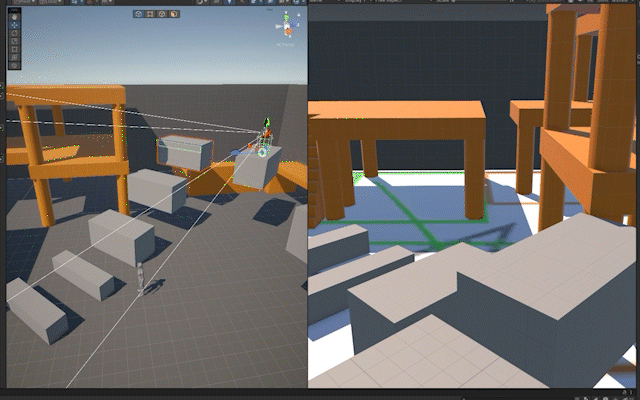Select the Hand view tool
The width and height of the screenshot is (640, 400).
pos(15,17)
